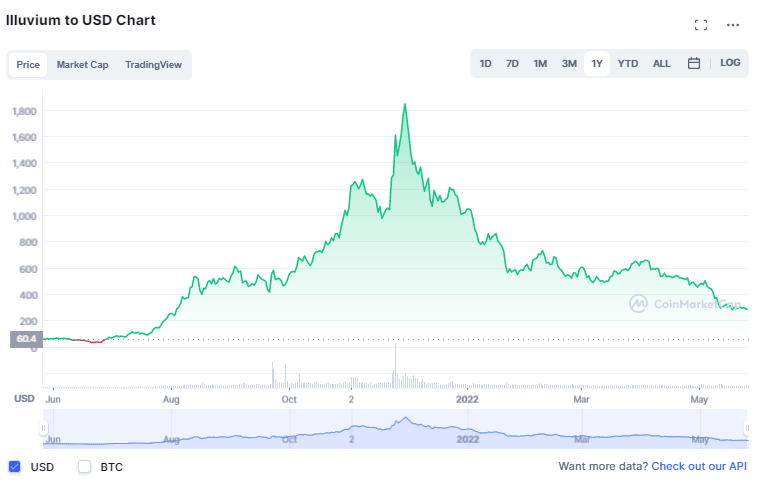Image resolution: width=762 pixels, height=490 pixels.
Task: Click the tallest volume bar in November
Action: click(395, 365)
